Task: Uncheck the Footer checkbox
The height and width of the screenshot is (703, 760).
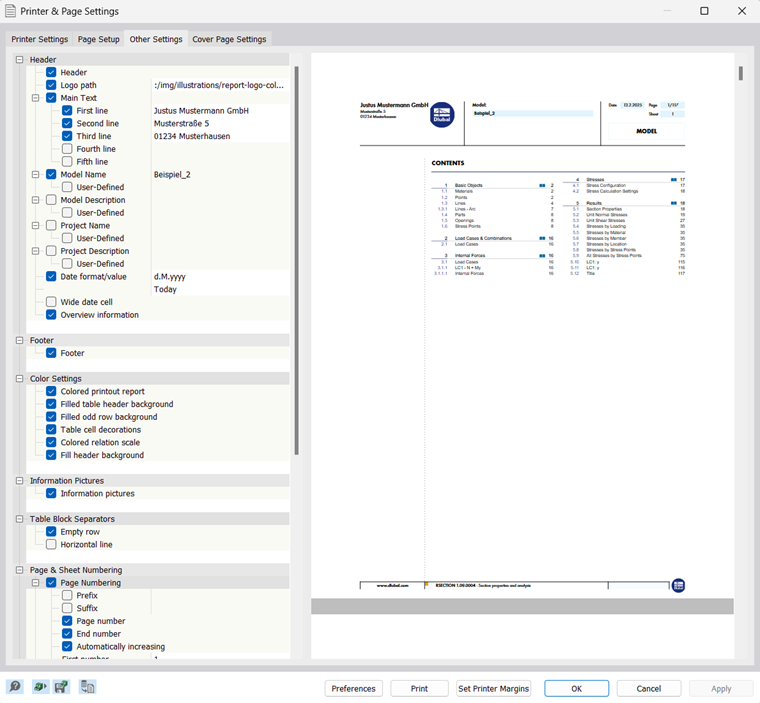Action: (x=51, y=353)
